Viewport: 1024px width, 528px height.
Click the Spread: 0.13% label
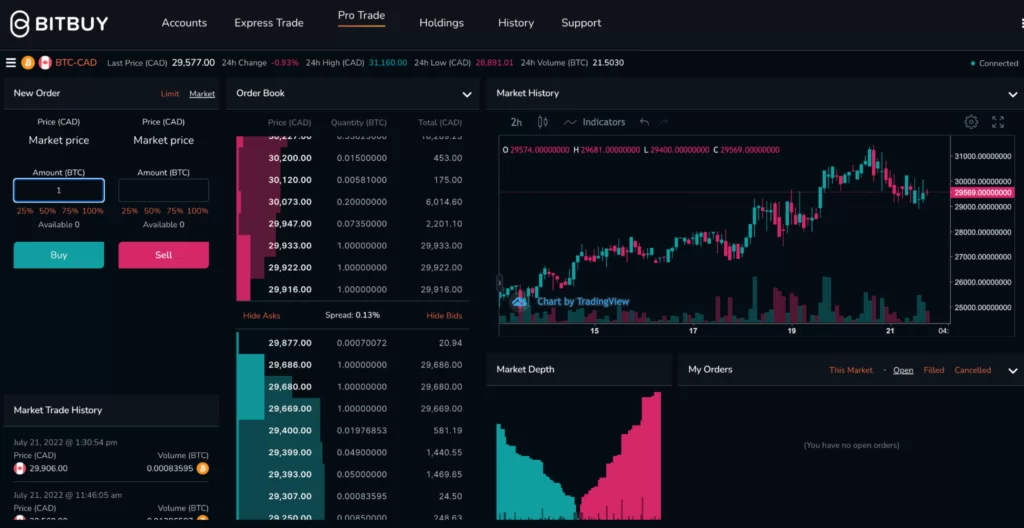point(353,316)
